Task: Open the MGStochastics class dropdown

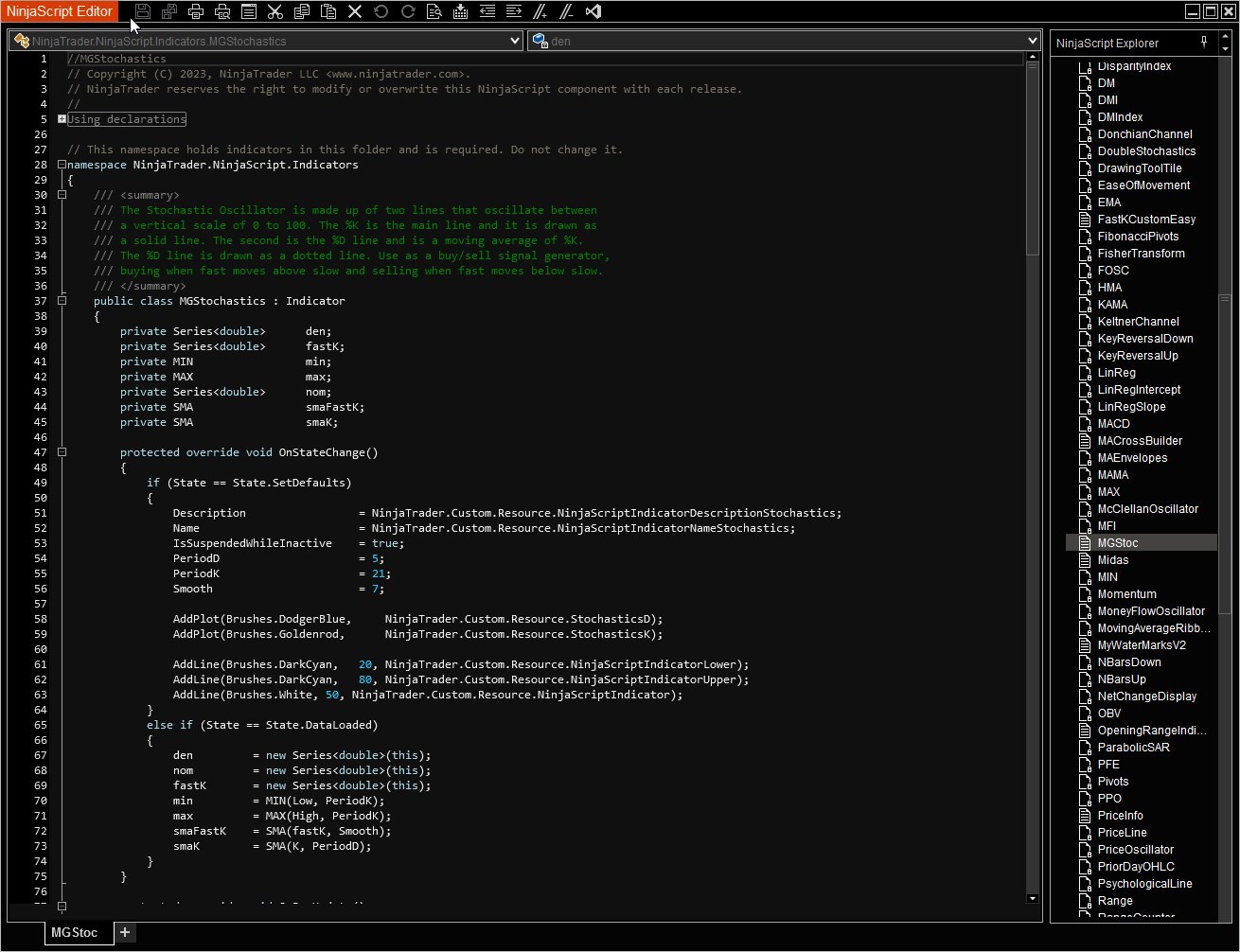Action: (515, 41)
